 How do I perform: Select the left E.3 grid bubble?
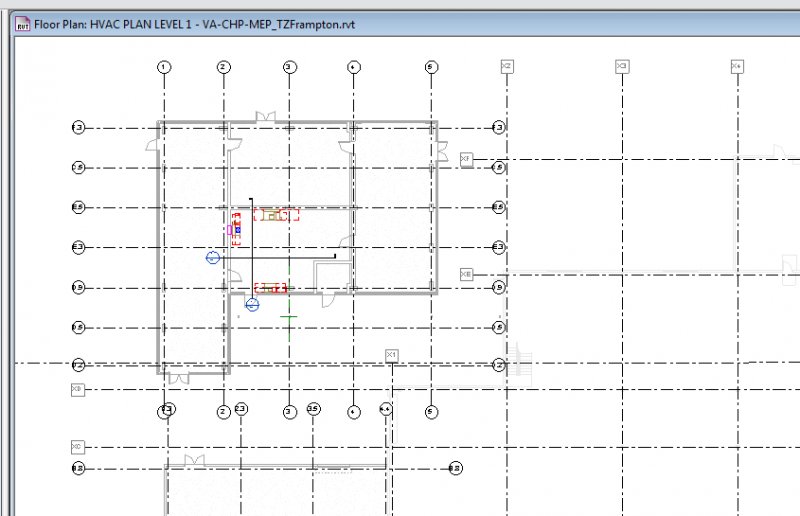pos(78,248)
